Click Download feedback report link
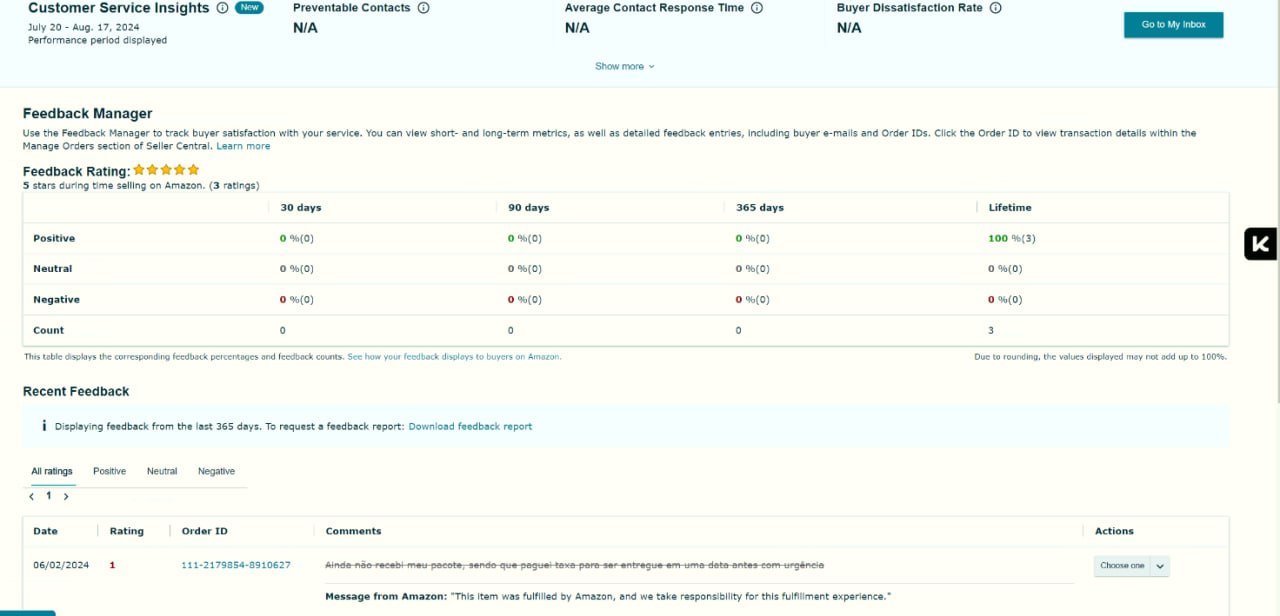 pyautogui.click(x=470, y=426)
